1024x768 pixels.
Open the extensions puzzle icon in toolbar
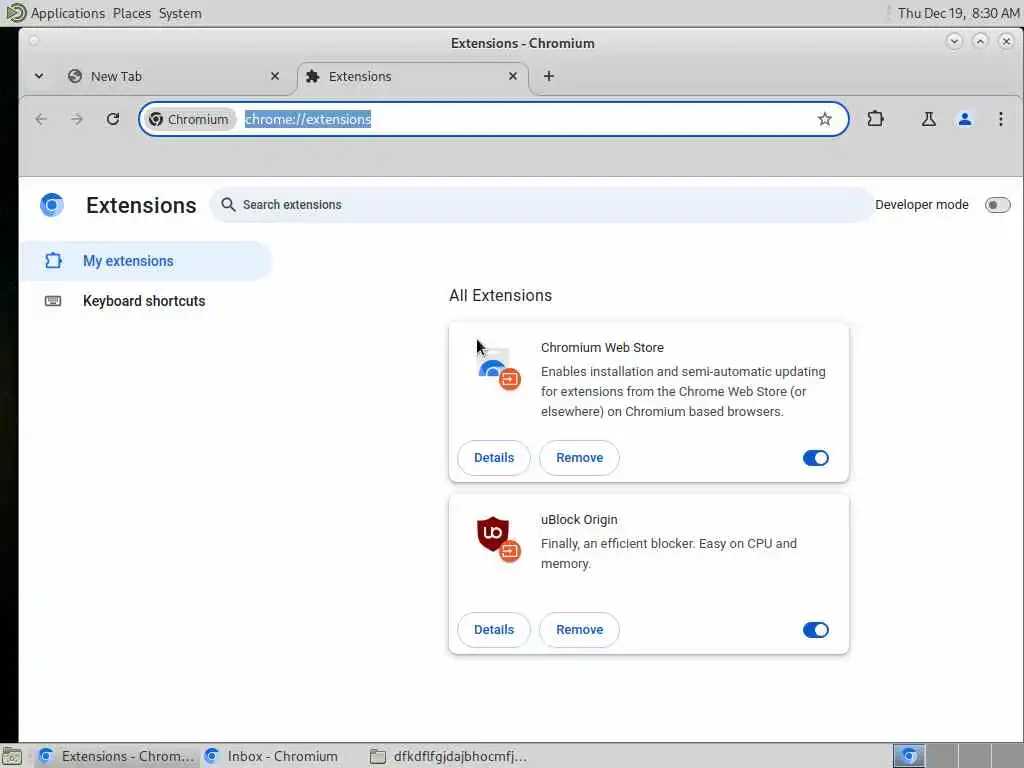coord(875,119)
